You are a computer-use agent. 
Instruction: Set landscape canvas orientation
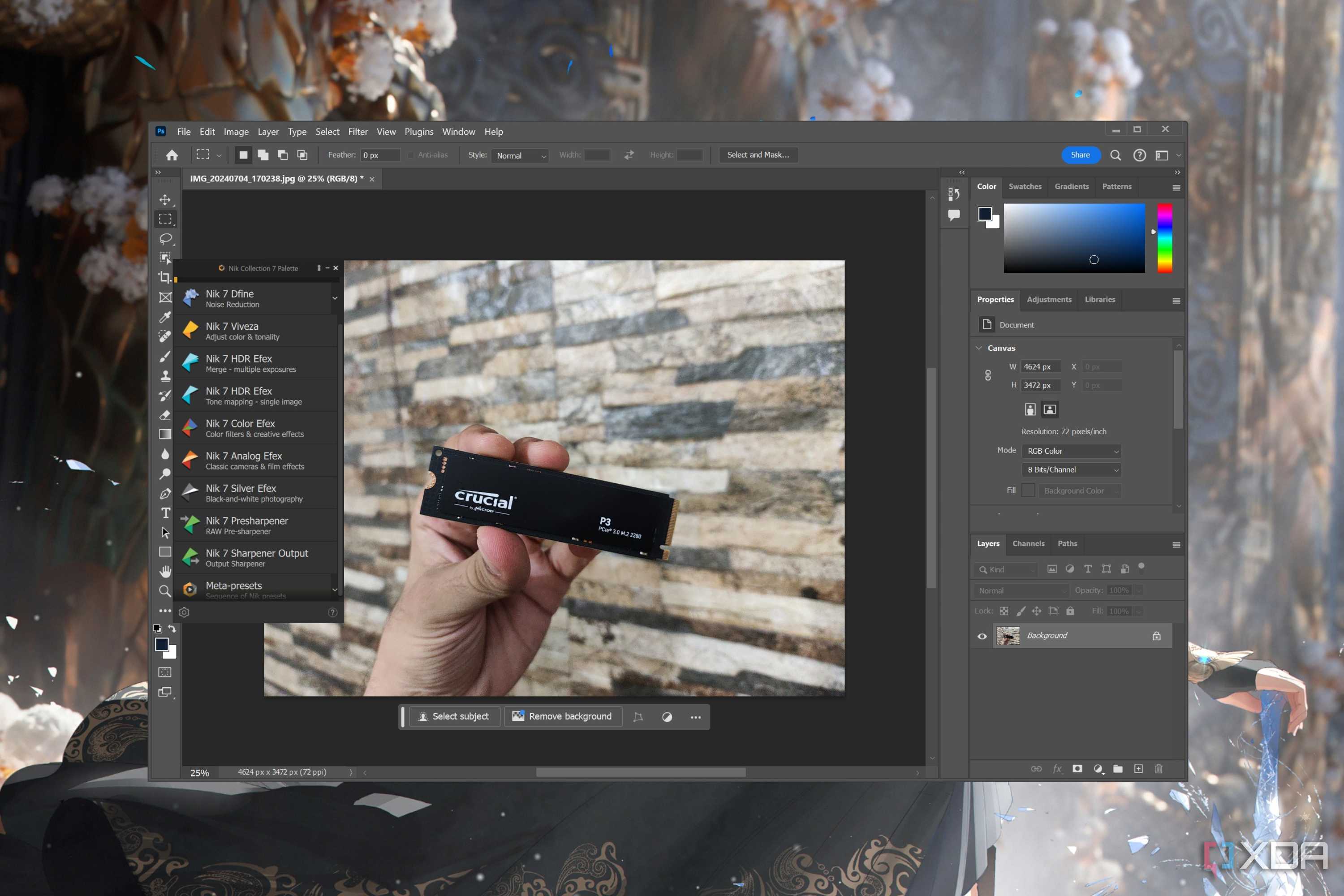[x=1050, y=409]
